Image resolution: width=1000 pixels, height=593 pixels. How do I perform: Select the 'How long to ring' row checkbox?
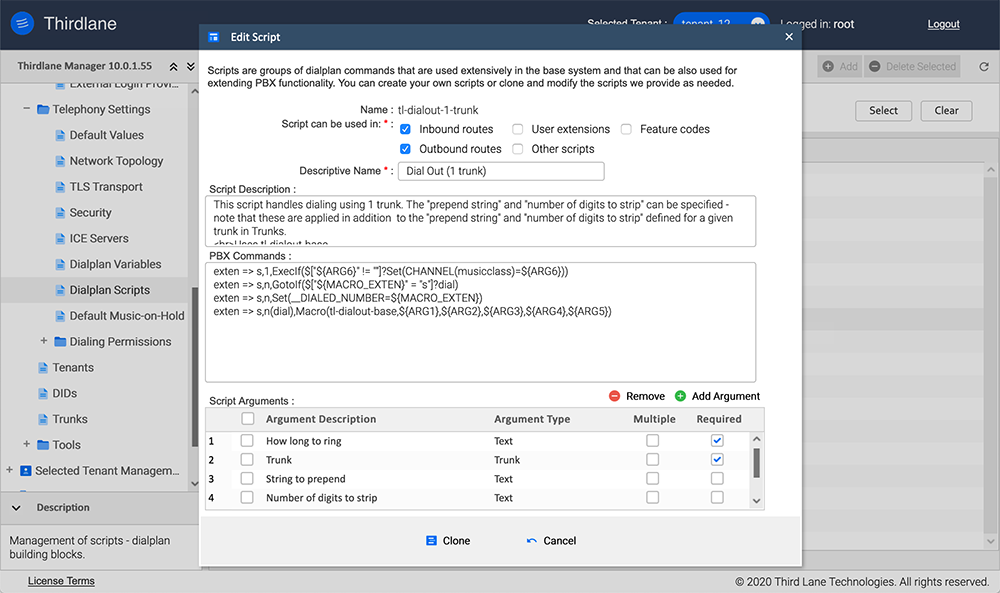click(247, 441)
